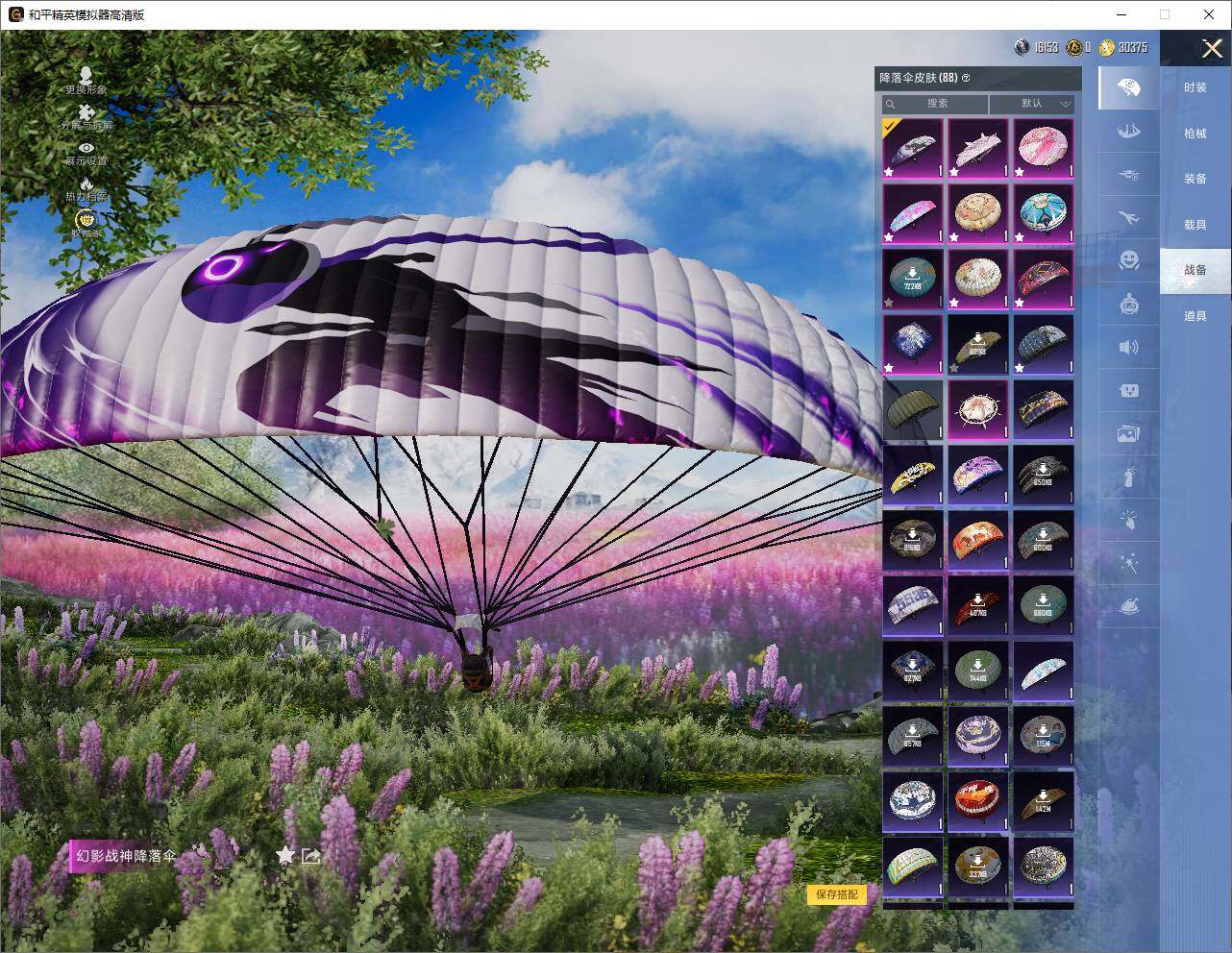The height and width of the screenshot is (953, 1232).
Task: Select the glider wing category icon
Action: point(1129,132)
